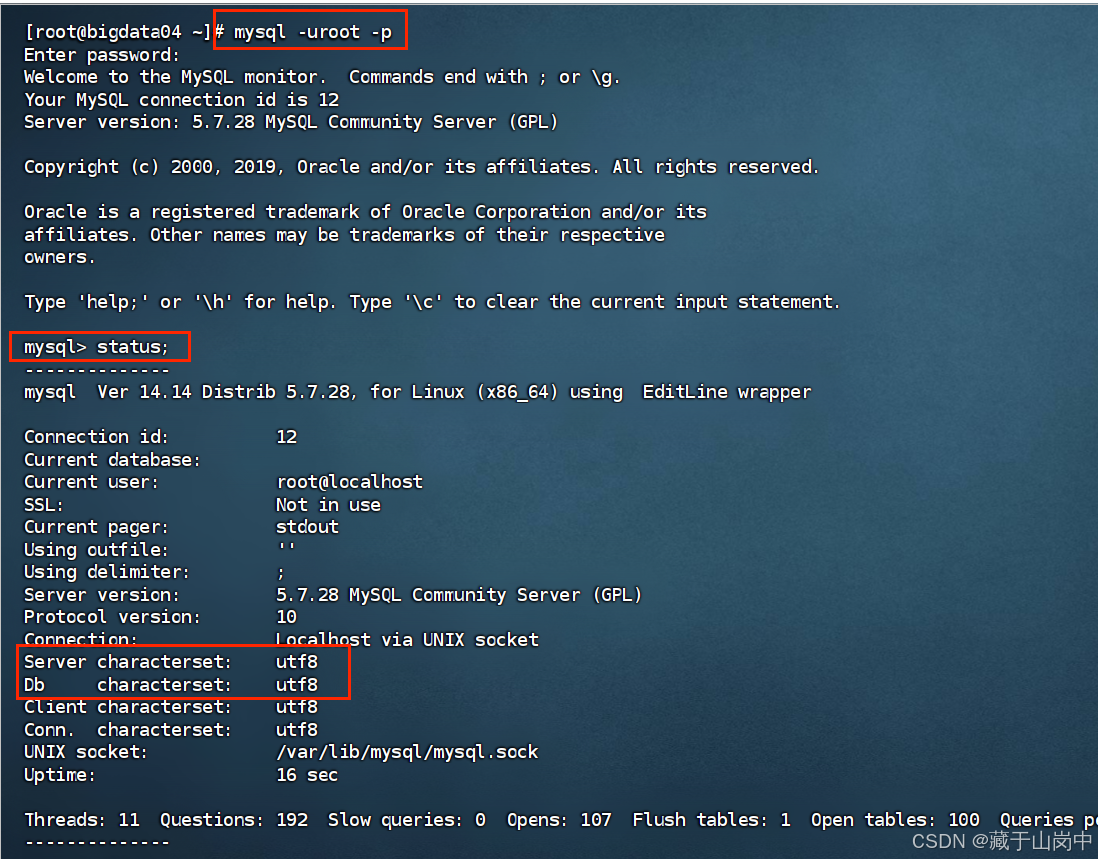Image resolution: width=1098 pixels, height=859 pixels.
Task: Click the current user root@localhost value
Action: pos(350,481)
